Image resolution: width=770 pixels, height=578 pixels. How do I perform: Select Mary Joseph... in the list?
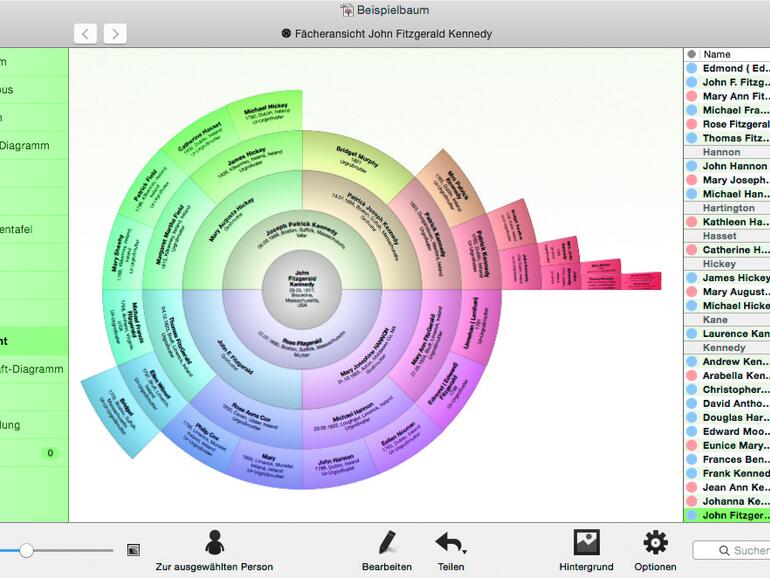pos(727,180)
